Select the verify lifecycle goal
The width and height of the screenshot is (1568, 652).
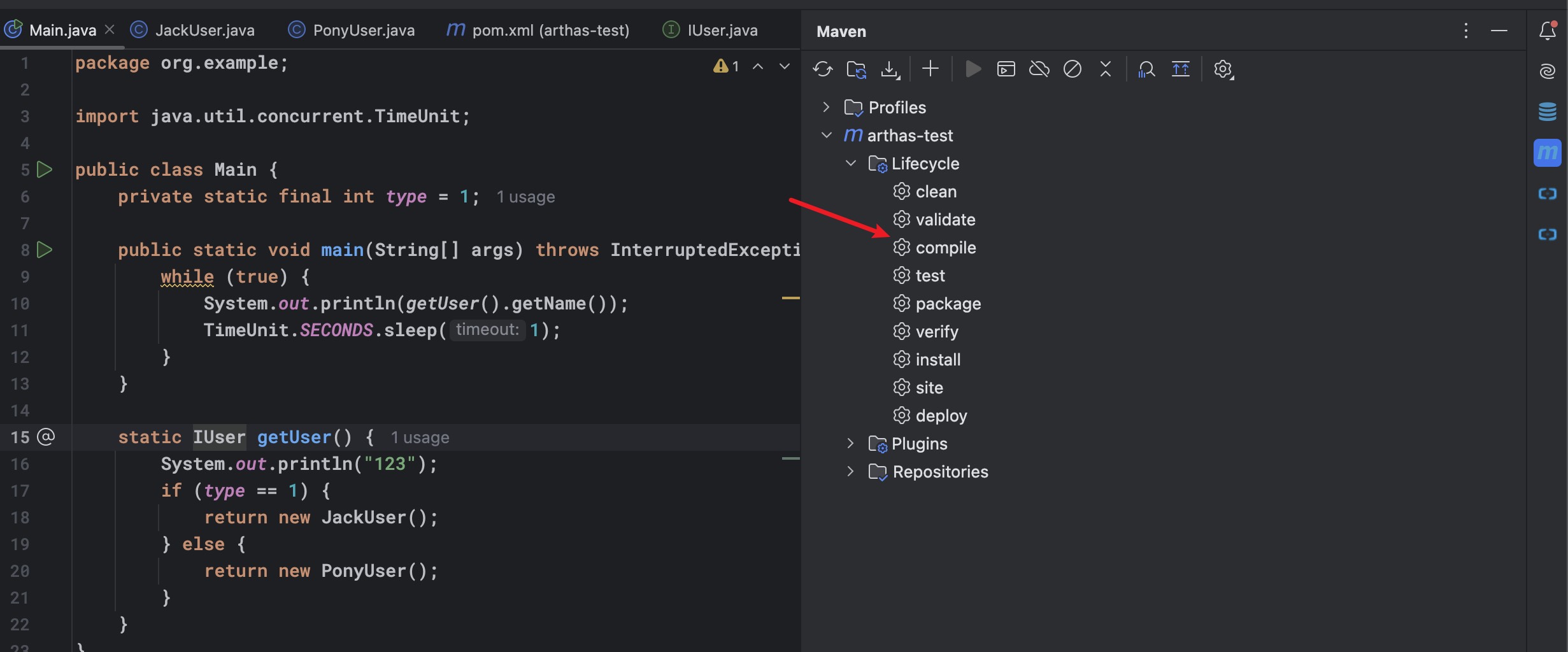click(925, 331)
